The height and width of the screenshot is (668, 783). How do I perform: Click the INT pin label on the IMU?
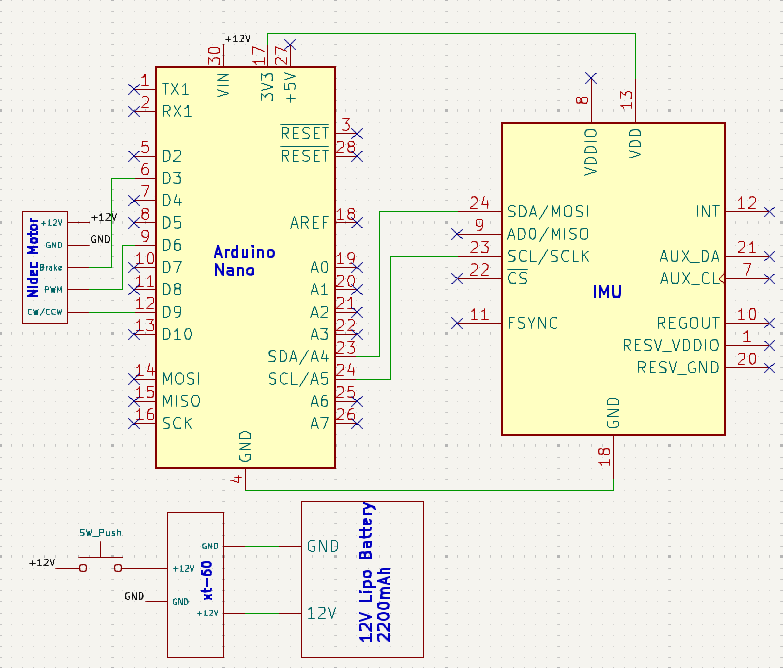(x=708, y=212)
